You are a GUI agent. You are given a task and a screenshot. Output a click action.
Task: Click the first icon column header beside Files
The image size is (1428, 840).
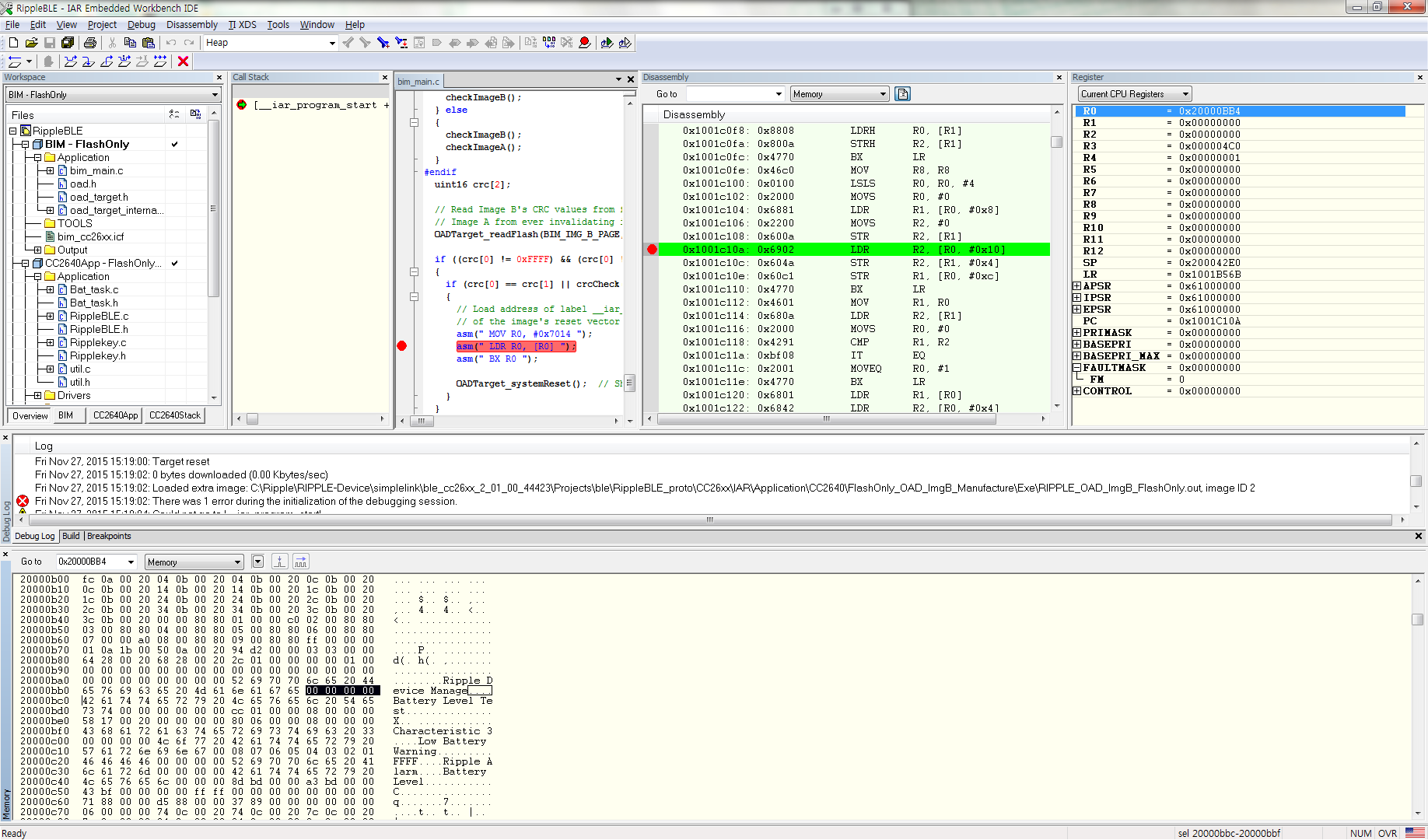pyautogui.click(x=174, y=114)
